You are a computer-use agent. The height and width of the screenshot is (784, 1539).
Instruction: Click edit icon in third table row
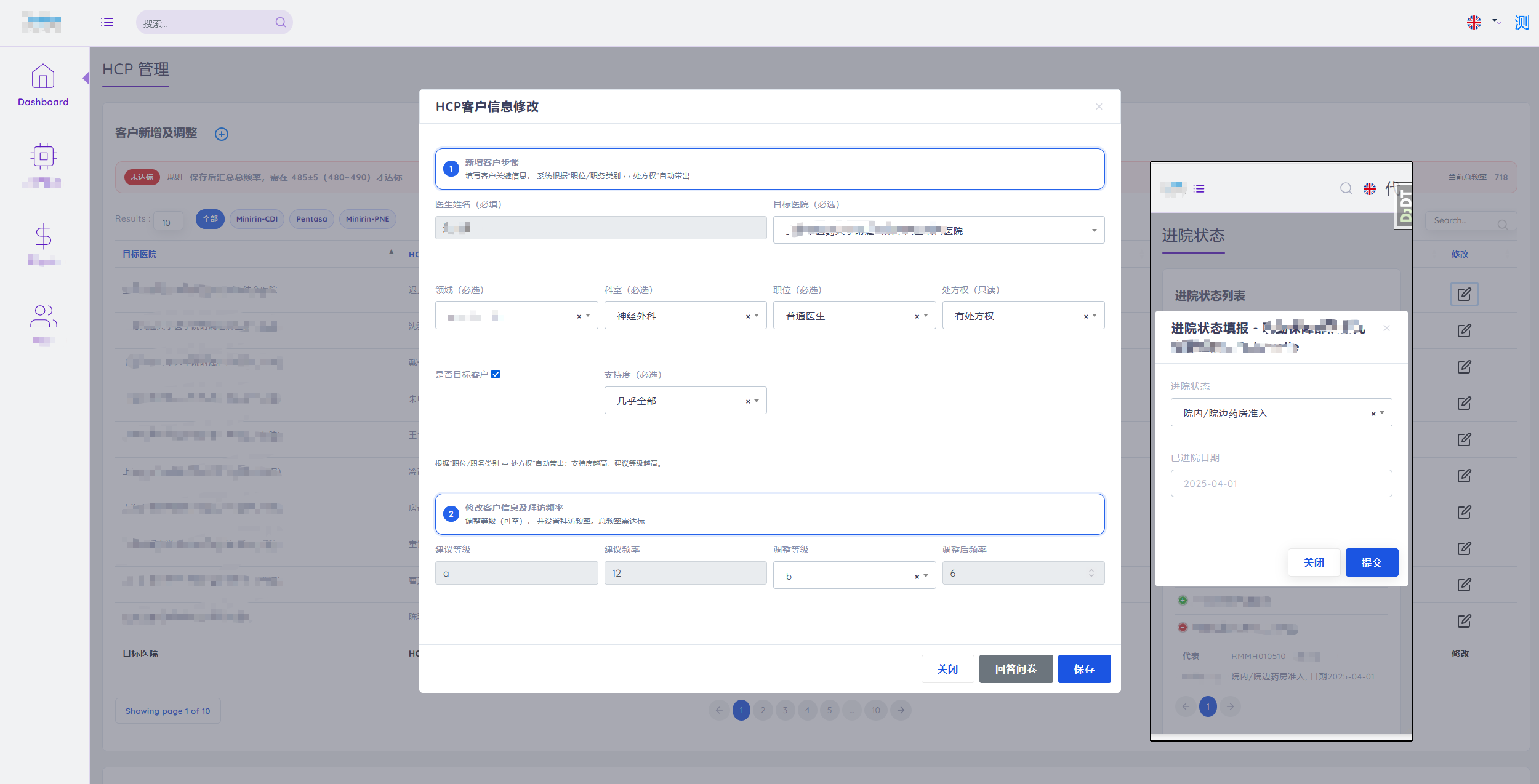[1465, 367]
